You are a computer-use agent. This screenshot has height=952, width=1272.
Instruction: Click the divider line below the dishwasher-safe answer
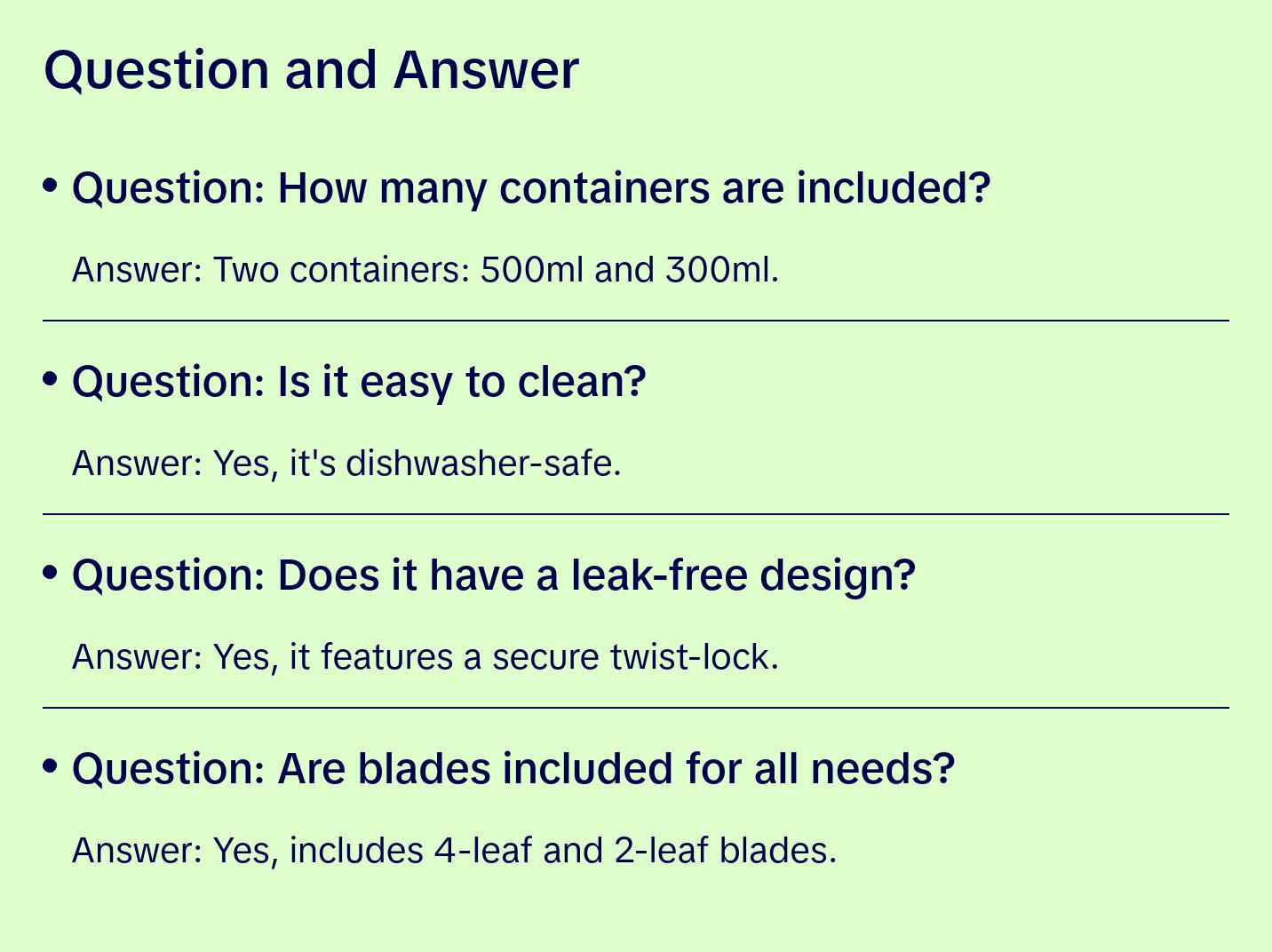click(x=636, y=513)
